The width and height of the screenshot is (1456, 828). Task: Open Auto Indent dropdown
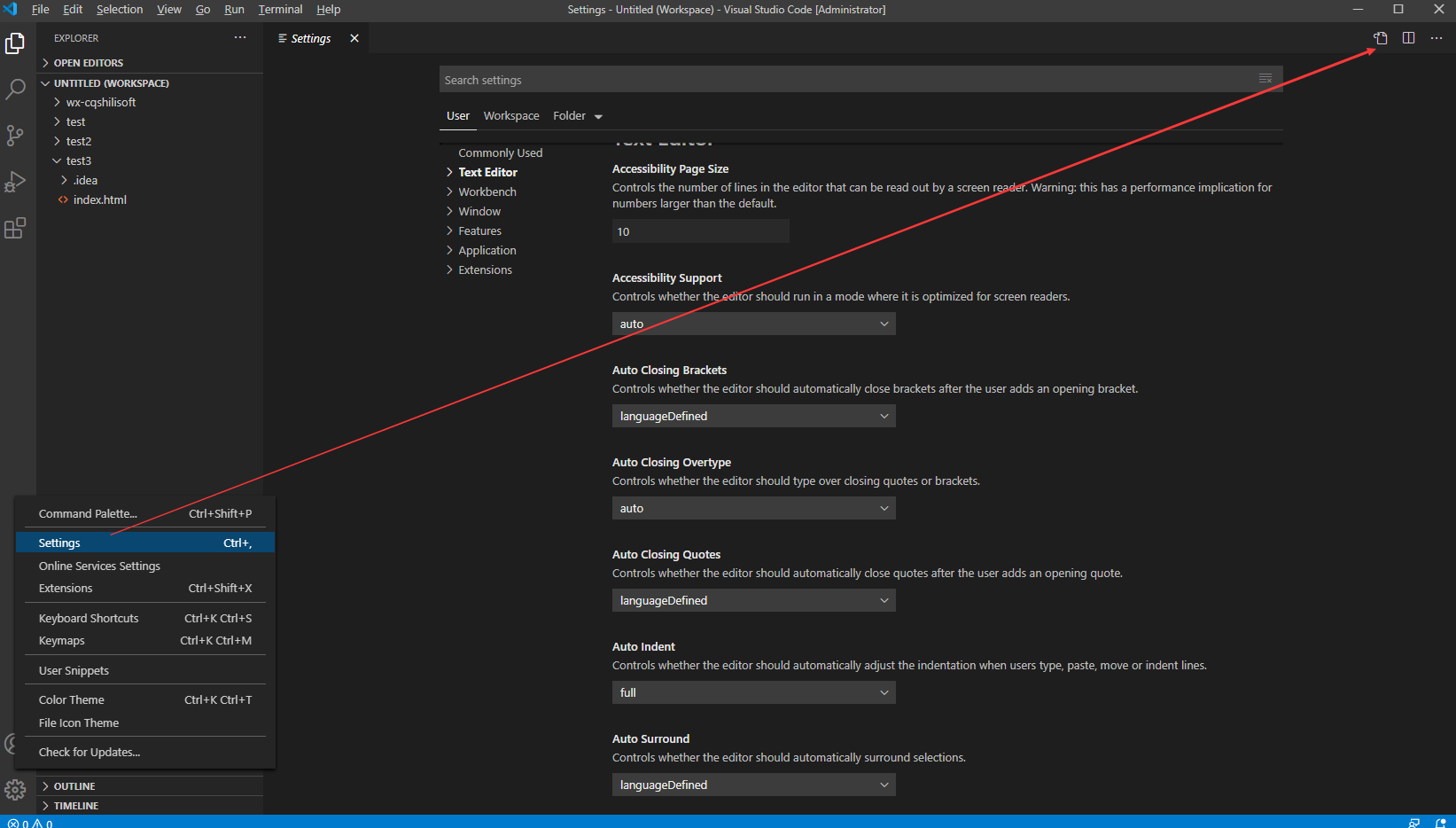tap(754, 692)
